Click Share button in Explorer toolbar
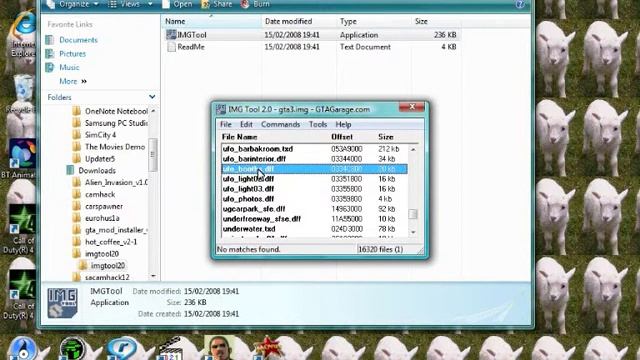 click(x=217, y=4)
